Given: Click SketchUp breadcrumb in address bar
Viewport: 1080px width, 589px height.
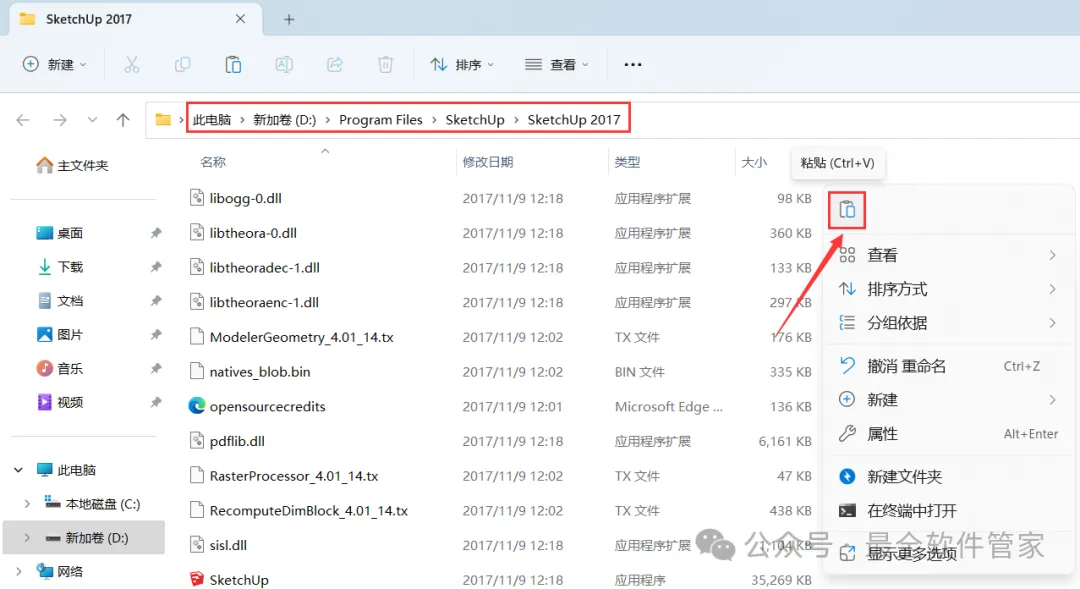Looking at the screenshot, I should pos(475,120).
